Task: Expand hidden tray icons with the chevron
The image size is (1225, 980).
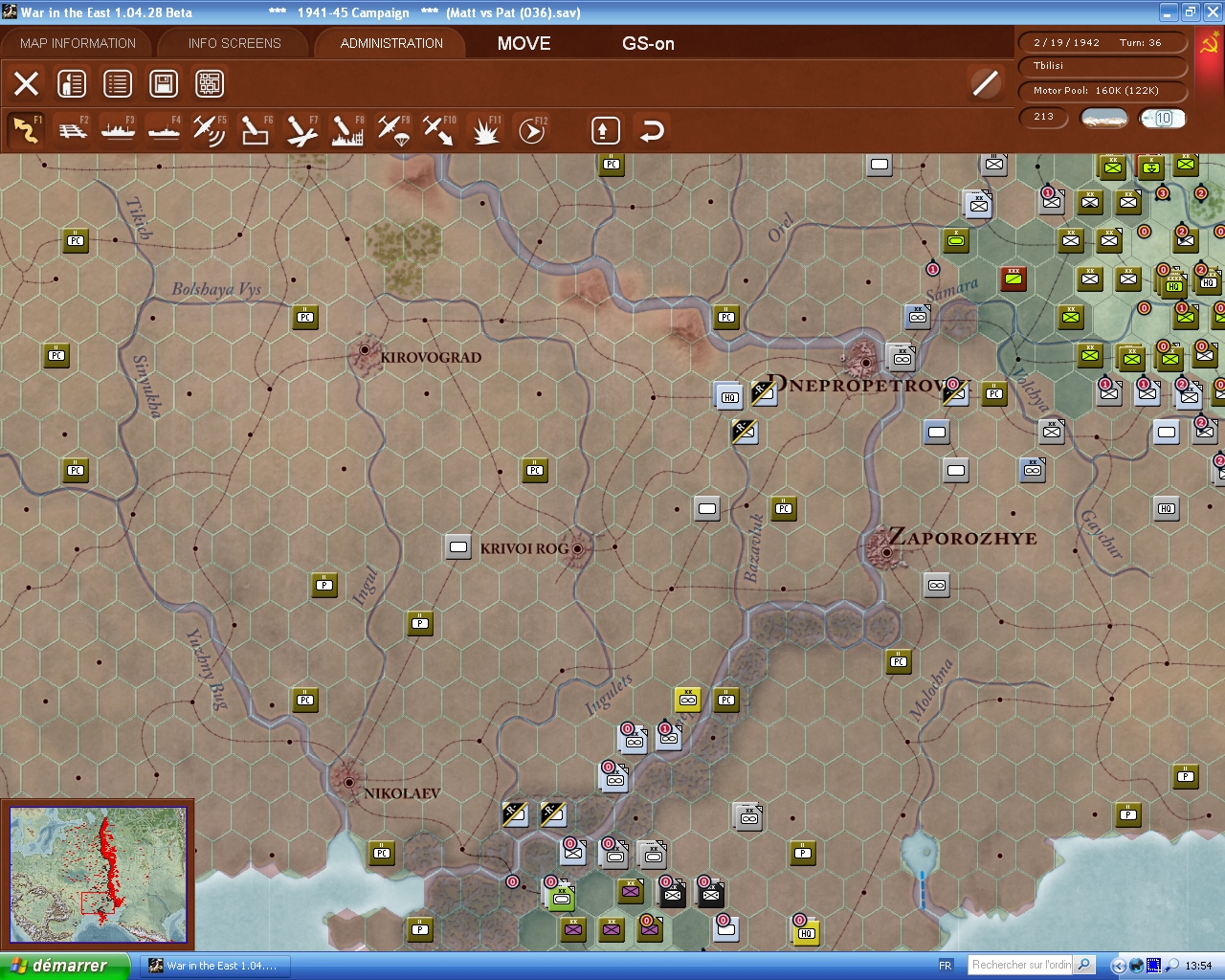Action: 1119,966
